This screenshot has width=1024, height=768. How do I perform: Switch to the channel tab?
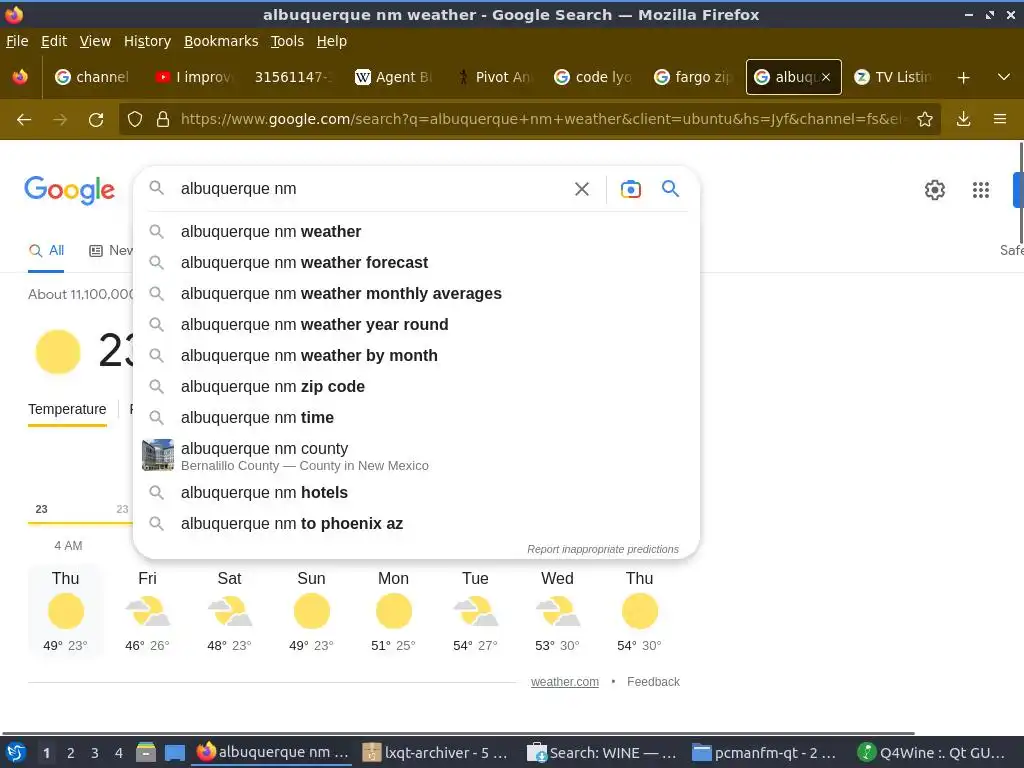[92, 77]
